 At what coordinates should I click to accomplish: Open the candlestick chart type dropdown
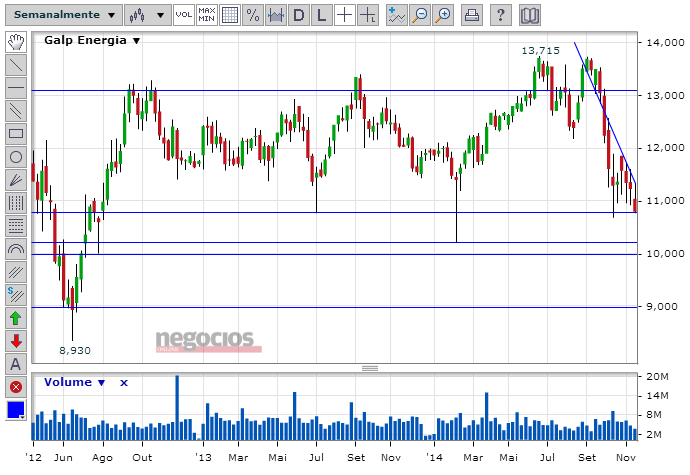coord(147,15)
